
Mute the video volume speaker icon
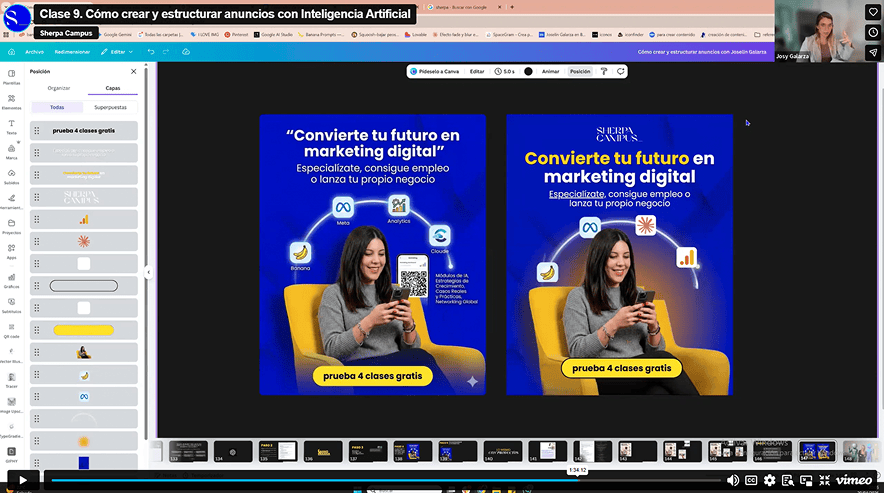(x=733, y=480)
